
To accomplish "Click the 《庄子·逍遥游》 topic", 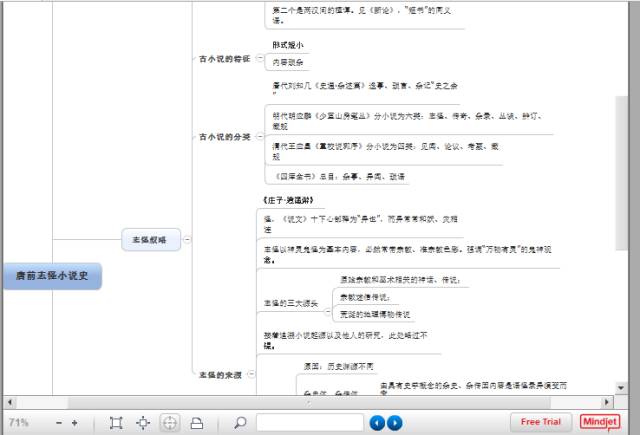I will click(x=288, y=200).
